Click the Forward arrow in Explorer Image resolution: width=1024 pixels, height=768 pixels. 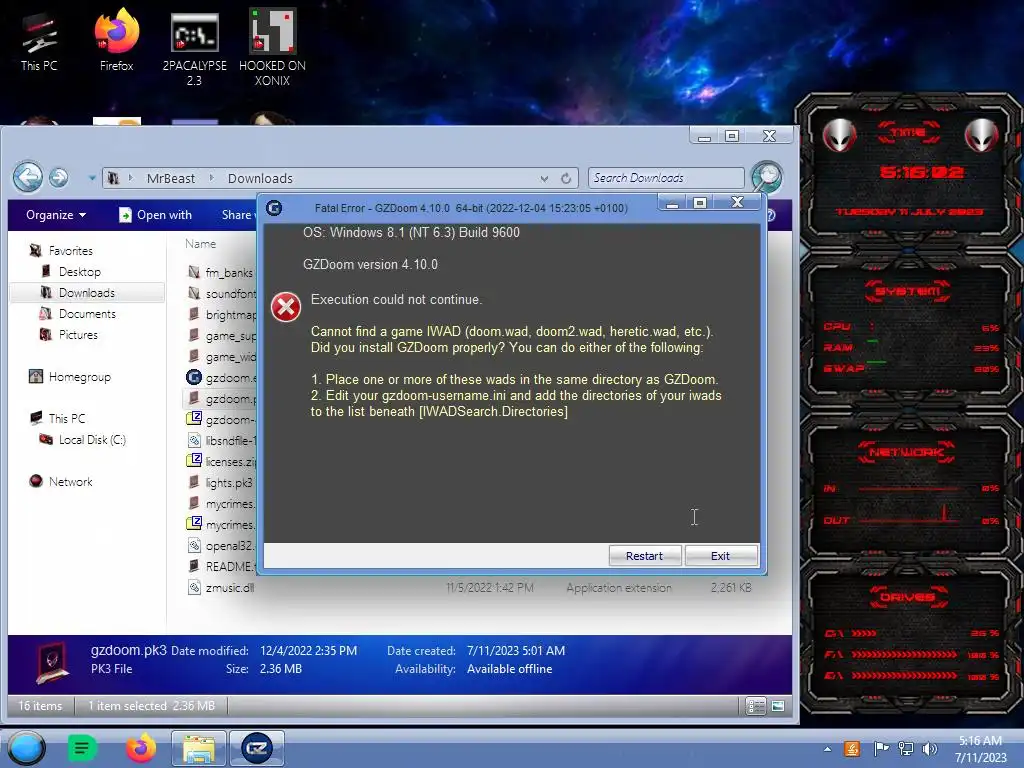[x=59, y=178]
